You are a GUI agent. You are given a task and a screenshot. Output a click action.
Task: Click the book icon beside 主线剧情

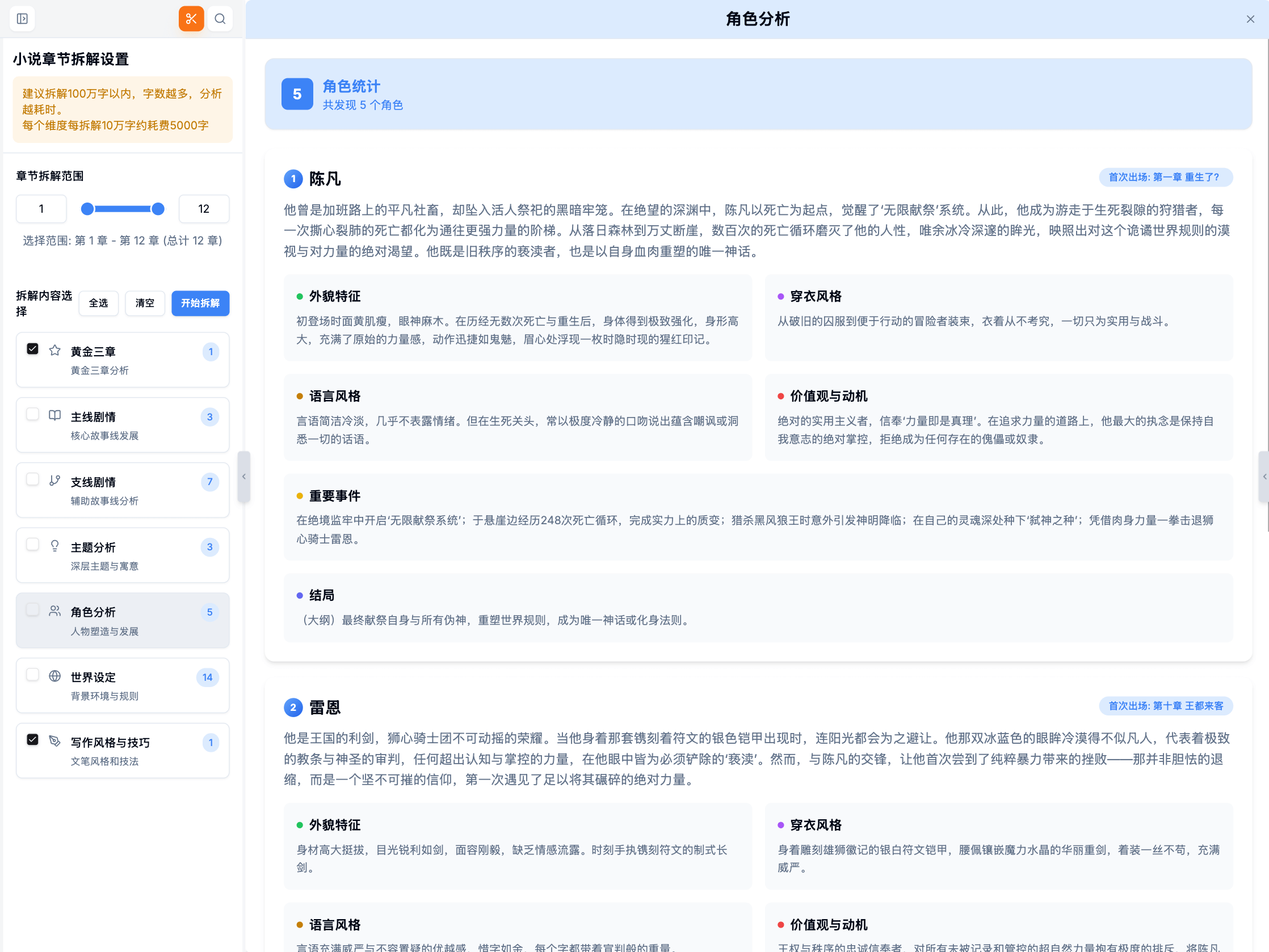coord(54,416)
